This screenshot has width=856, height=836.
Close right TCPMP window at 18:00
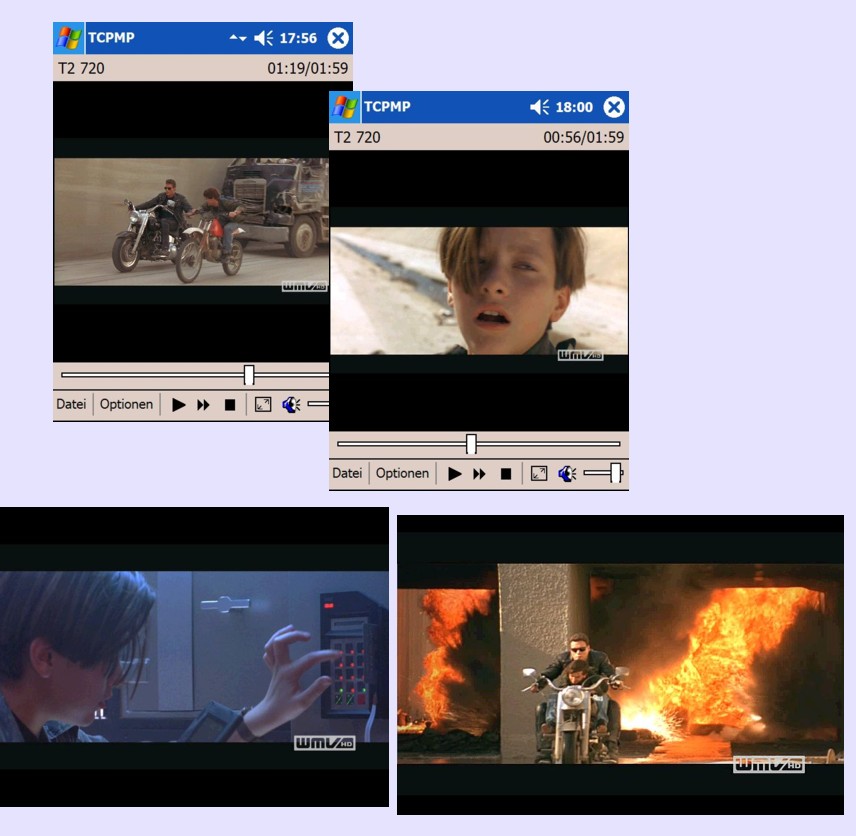[x=614, y=107]
